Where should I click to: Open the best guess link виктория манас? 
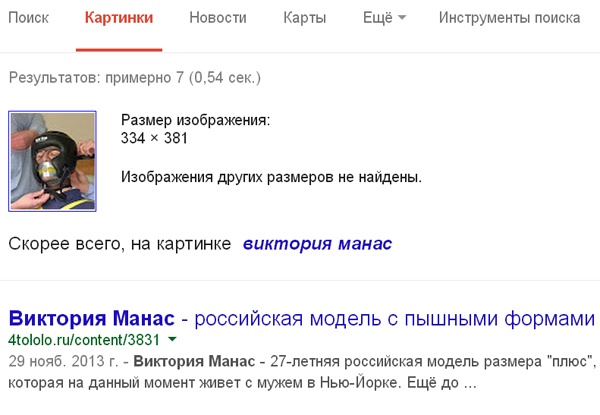coord(317,243)
